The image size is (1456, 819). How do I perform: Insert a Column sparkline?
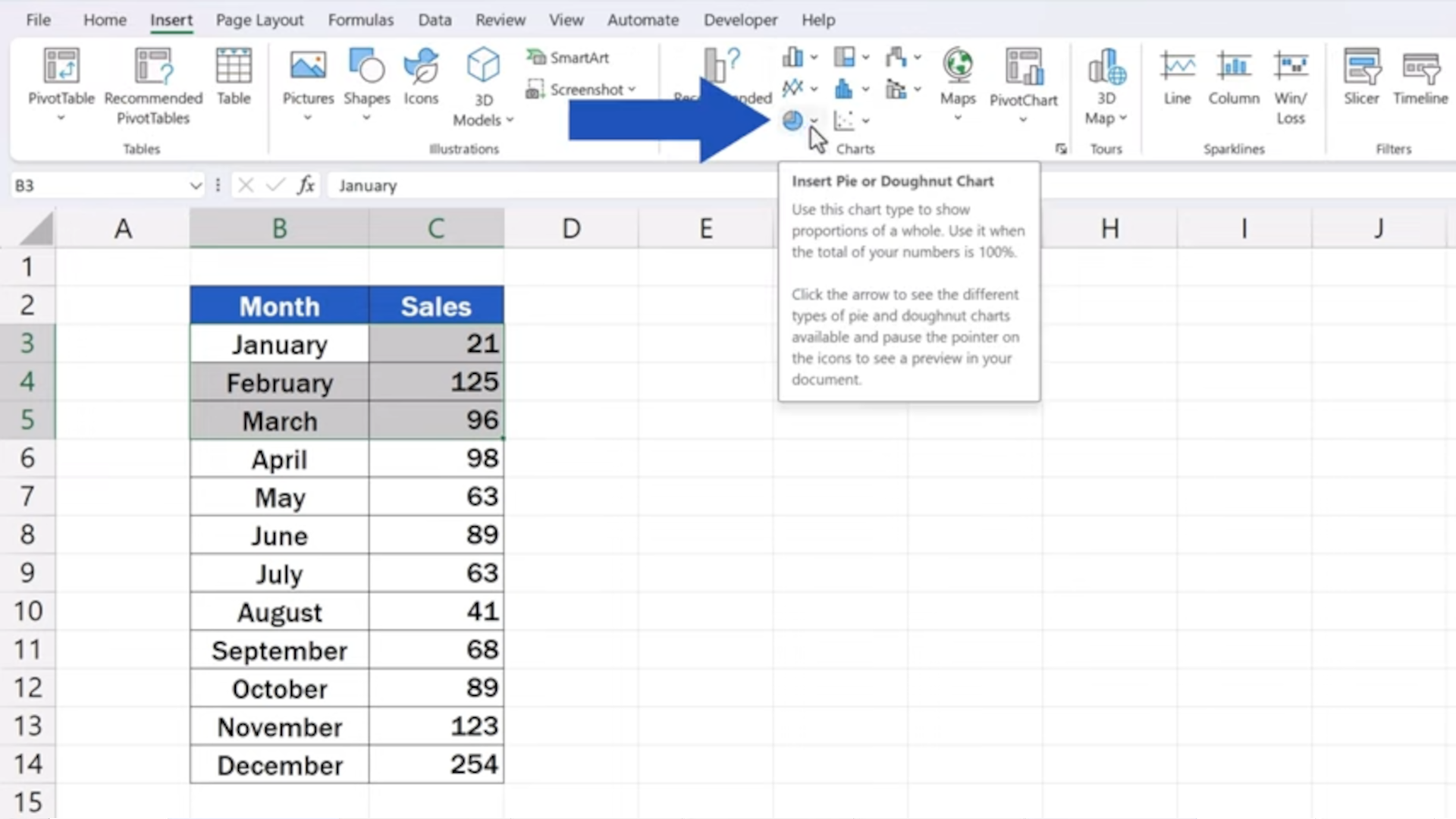[1233, 76]
